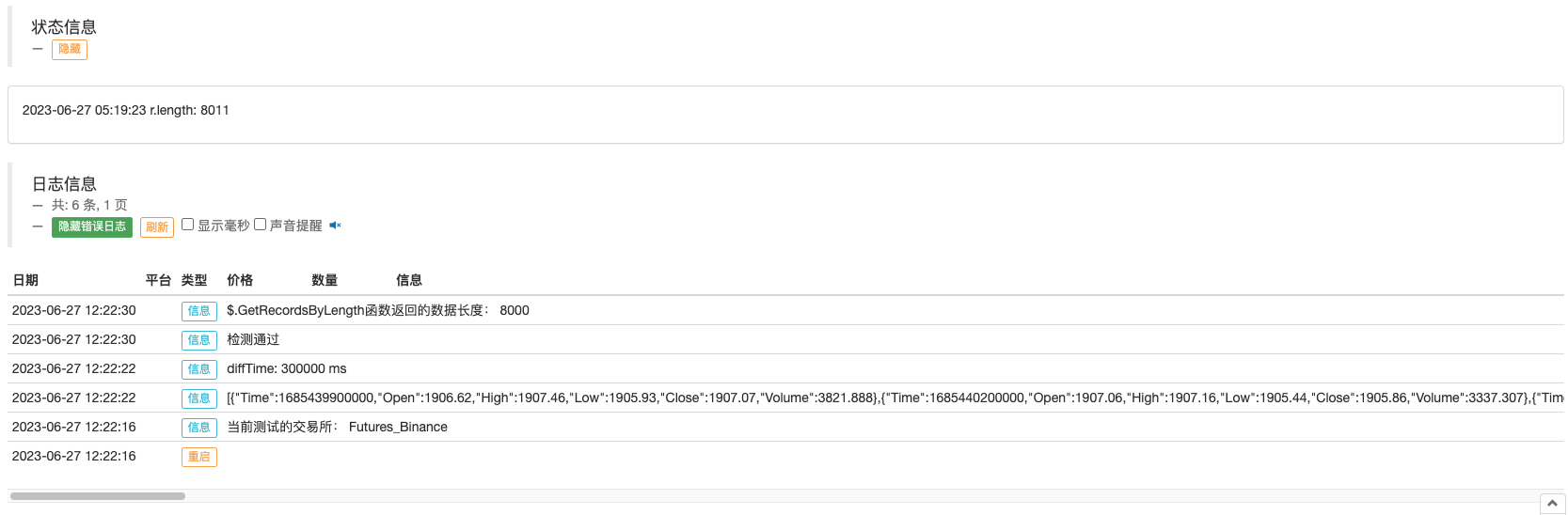Image resolution: width=1568 pixels, height=515 pixels.
Task: Click the orange 隐藏 button under 状态信息
Action: pyautogui.click(x=70, y=50)
